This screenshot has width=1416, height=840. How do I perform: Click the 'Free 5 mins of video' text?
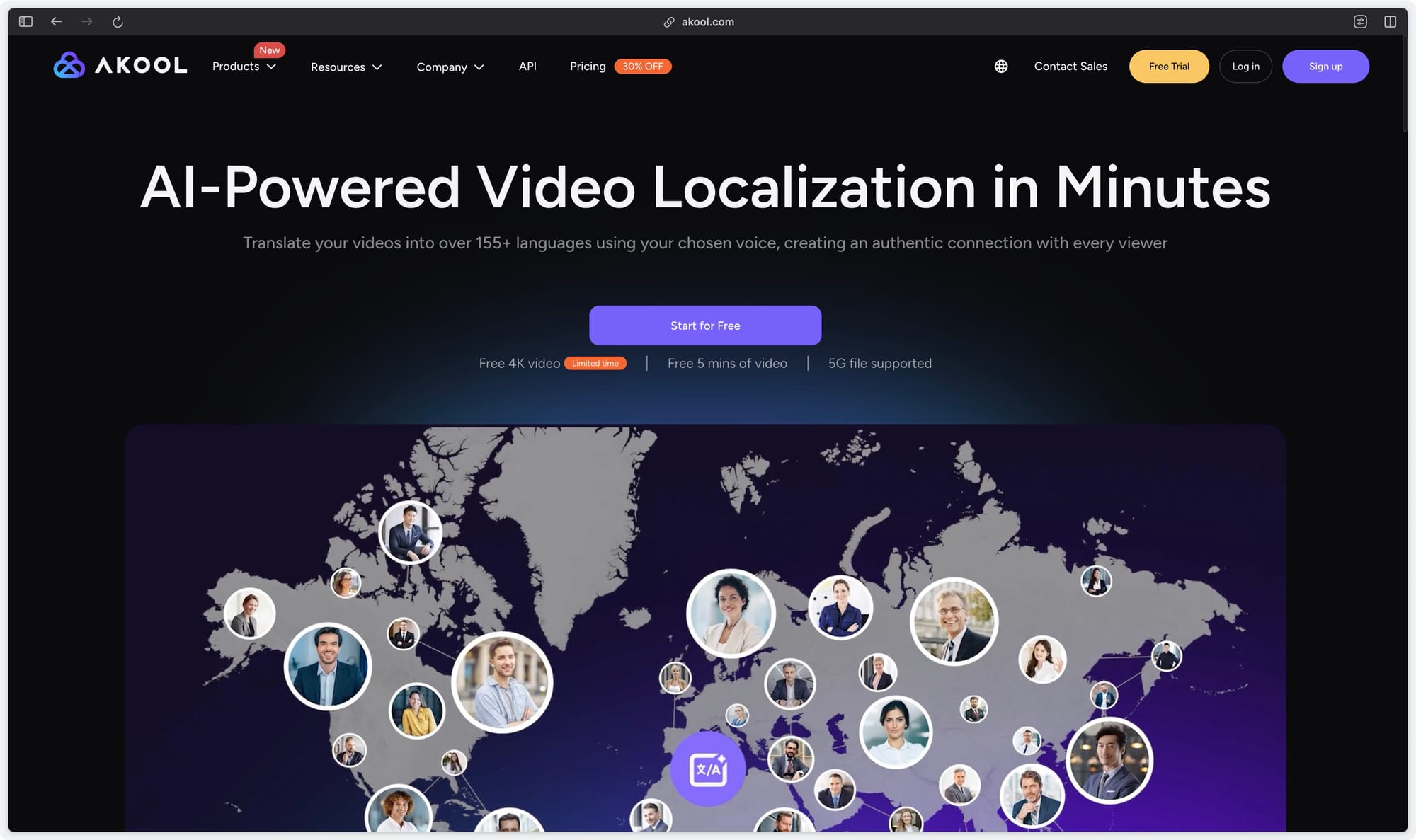tap(727, 363)
